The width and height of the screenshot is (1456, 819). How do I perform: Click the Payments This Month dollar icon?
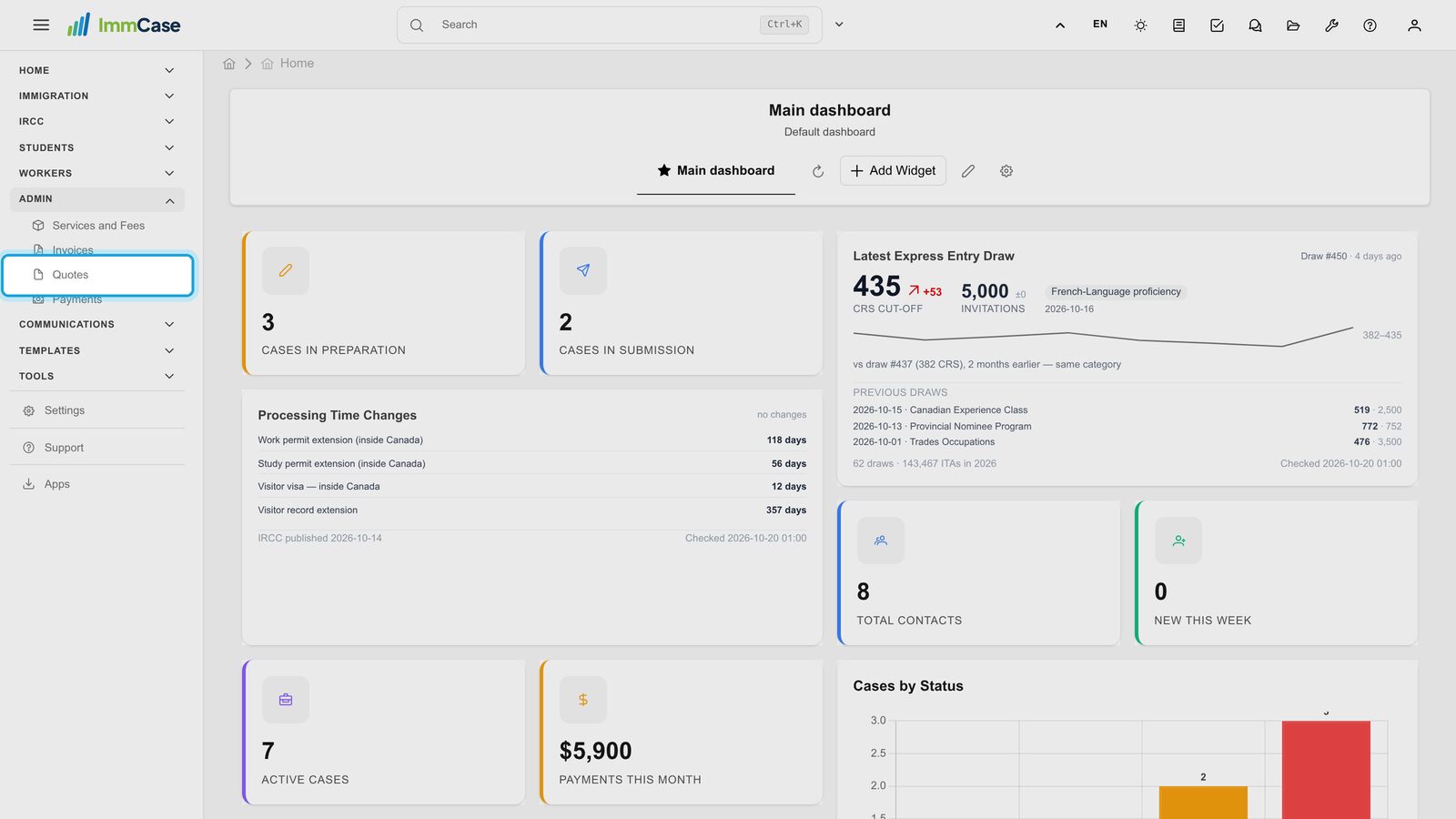[x=583, y=700]
